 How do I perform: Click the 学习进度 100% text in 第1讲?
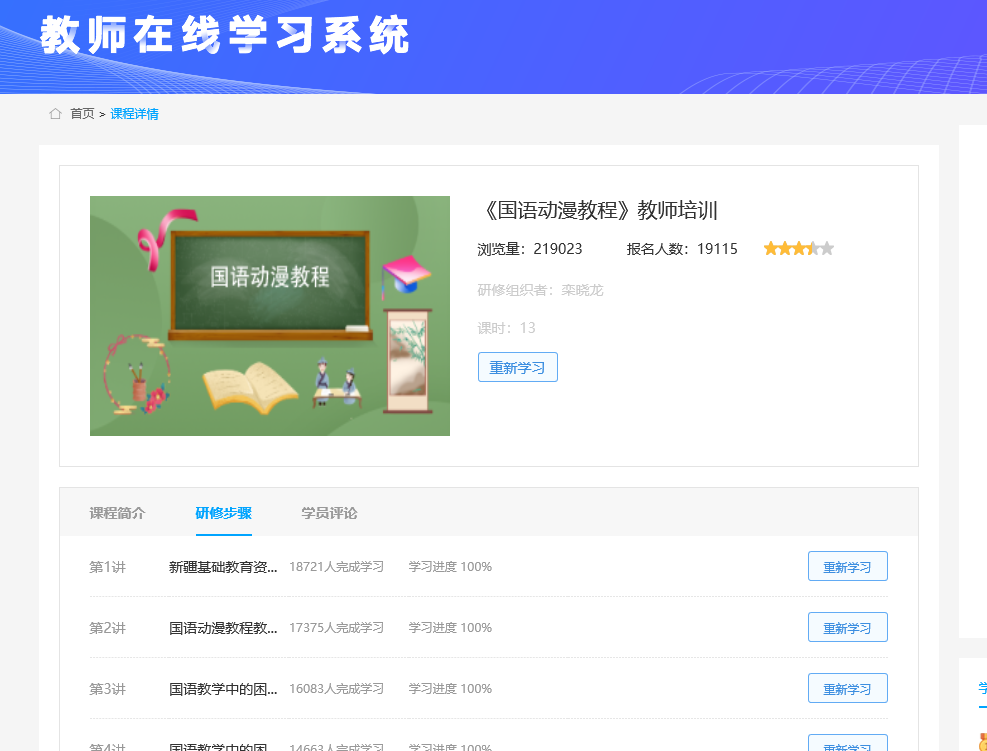tap(450, 567)
